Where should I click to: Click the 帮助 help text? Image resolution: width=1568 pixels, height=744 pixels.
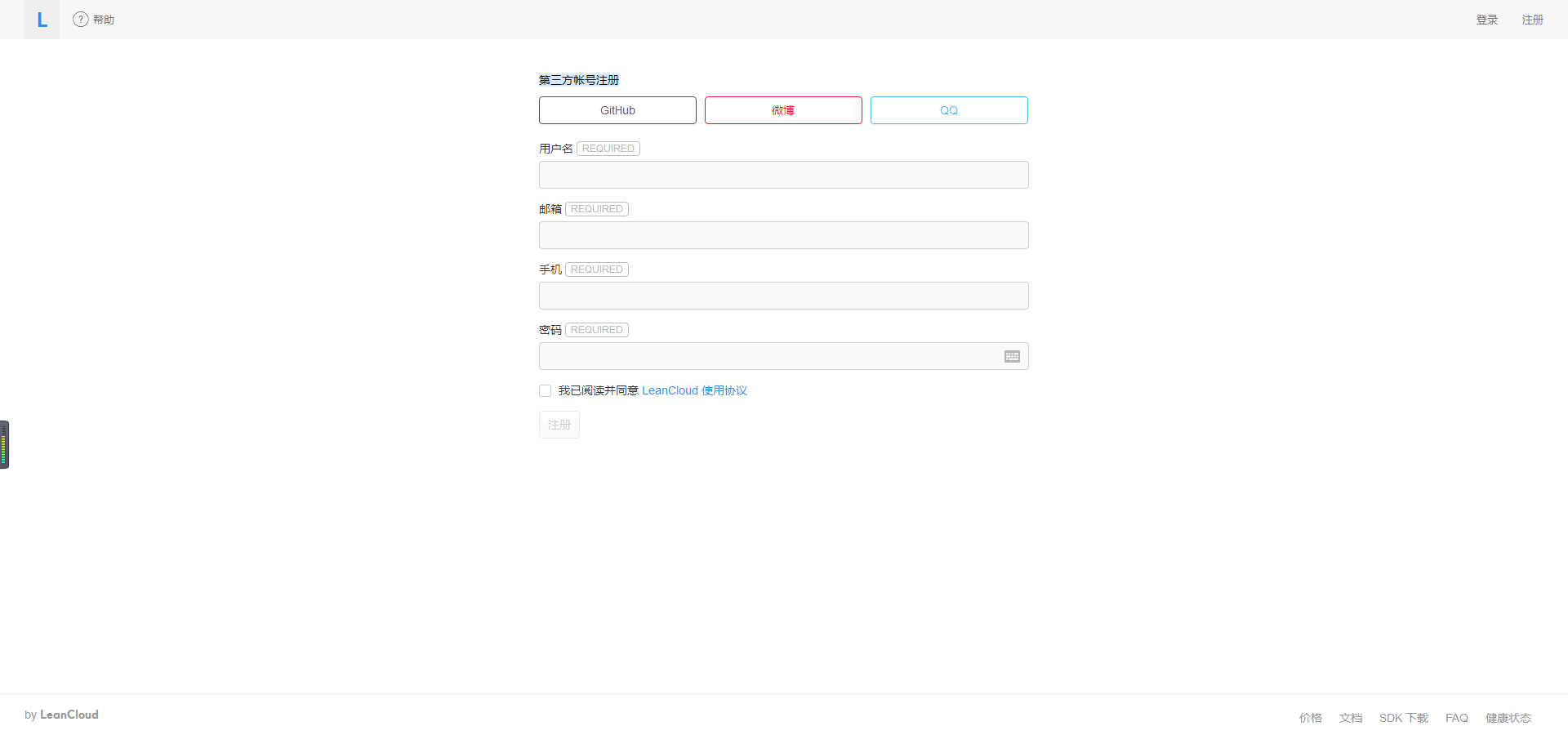[104, 20]
